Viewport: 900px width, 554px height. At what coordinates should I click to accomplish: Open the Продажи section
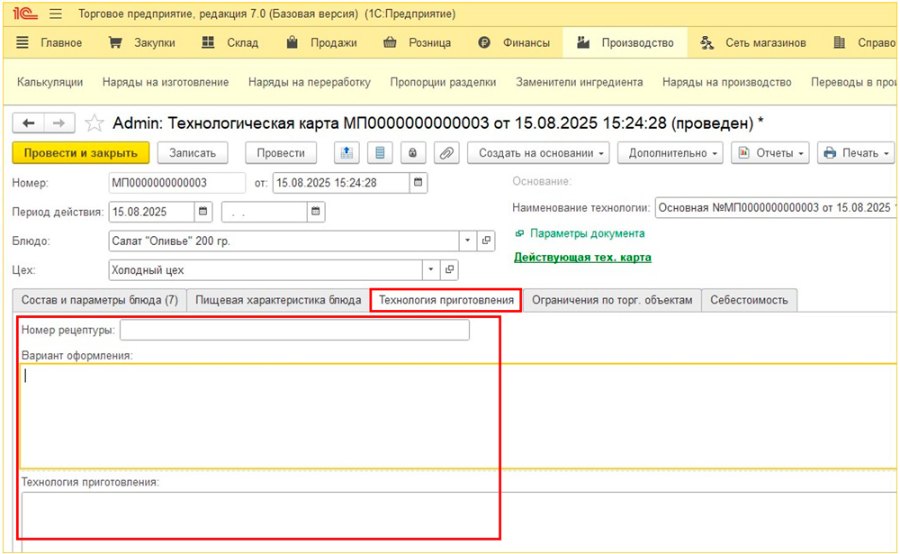click(321, 43)
